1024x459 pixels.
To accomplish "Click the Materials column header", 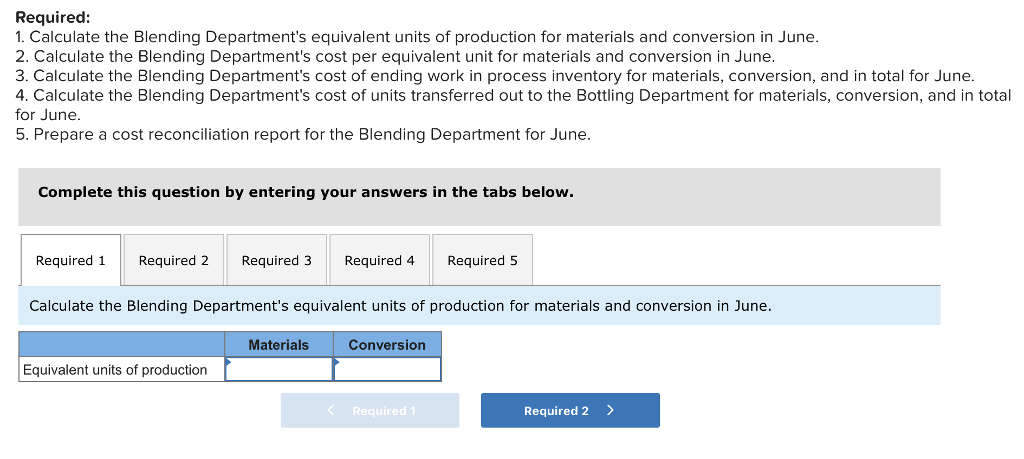I will pyautogui.click(x=278, y=345).
